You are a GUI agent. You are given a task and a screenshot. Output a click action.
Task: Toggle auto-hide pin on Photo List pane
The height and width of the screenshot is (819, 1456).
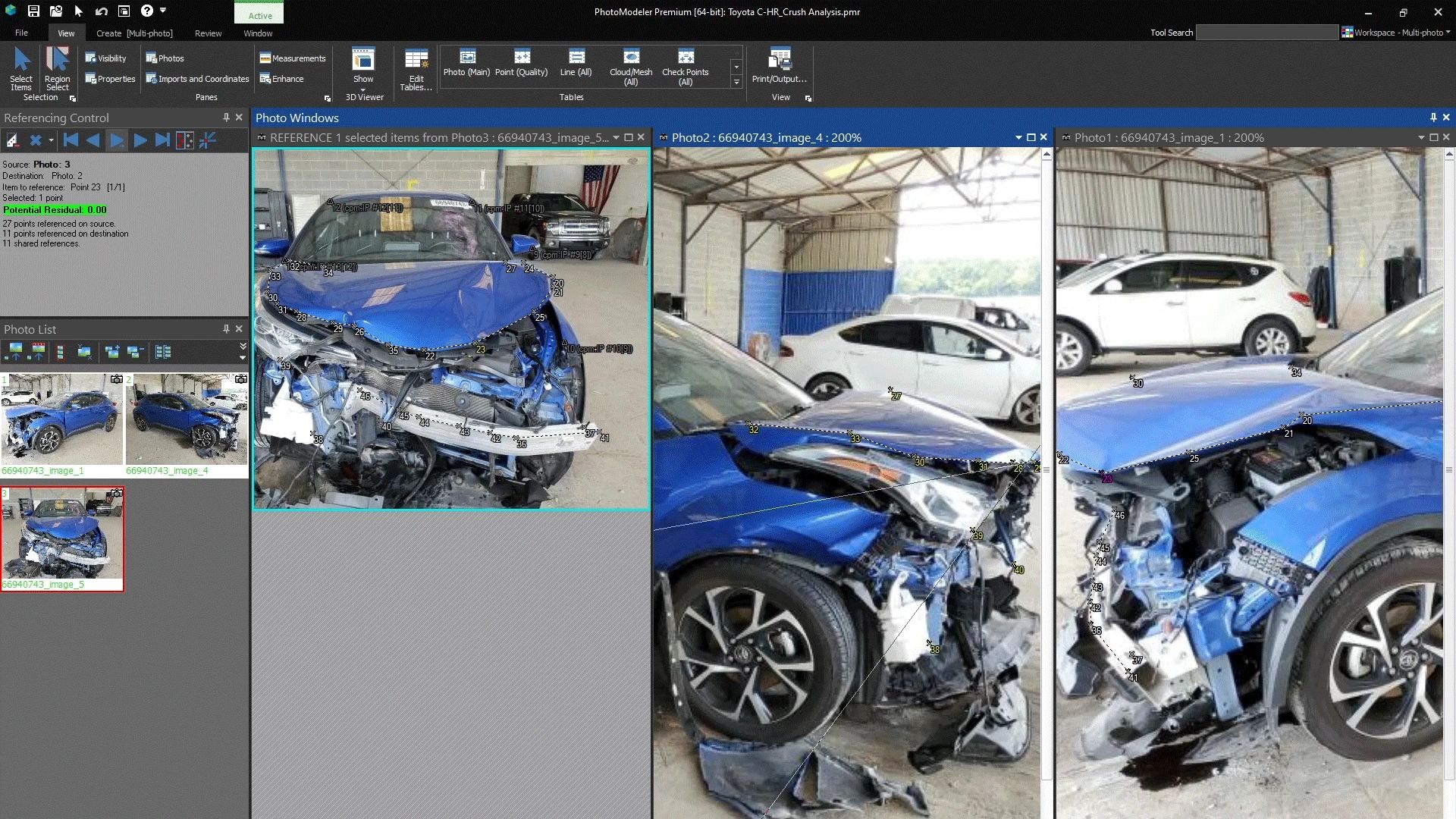[225, 328]
